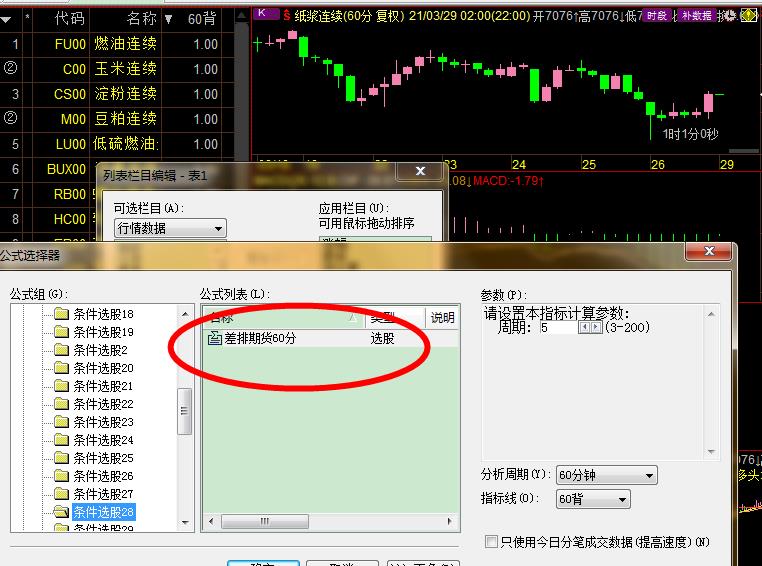Open folder 条件选股20
The width and height of the screenshot is (762, 566).
click(x=103, y=368)
